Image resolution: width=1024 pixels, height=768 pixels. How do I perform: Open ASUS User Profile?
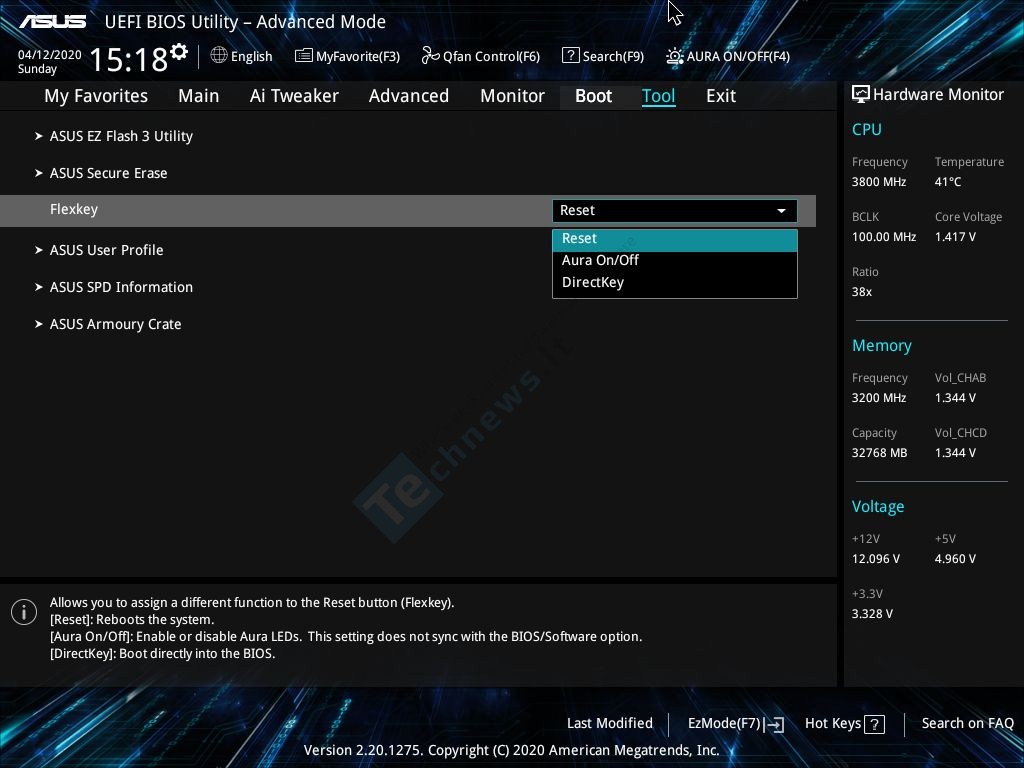[106, 250]
